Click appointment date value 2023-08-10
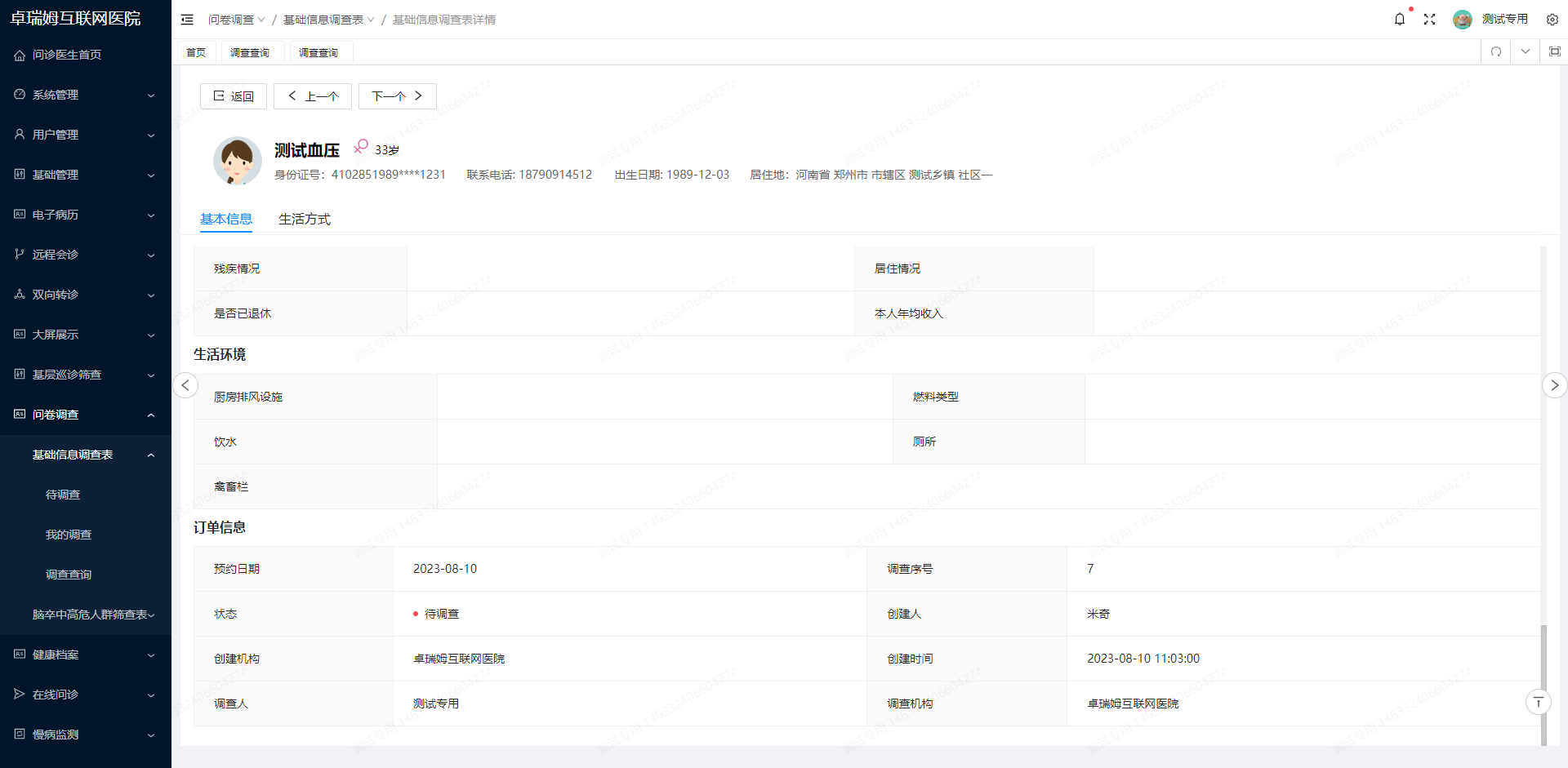The height and width of the screenshot is (768, 1568). pos(445,569)
